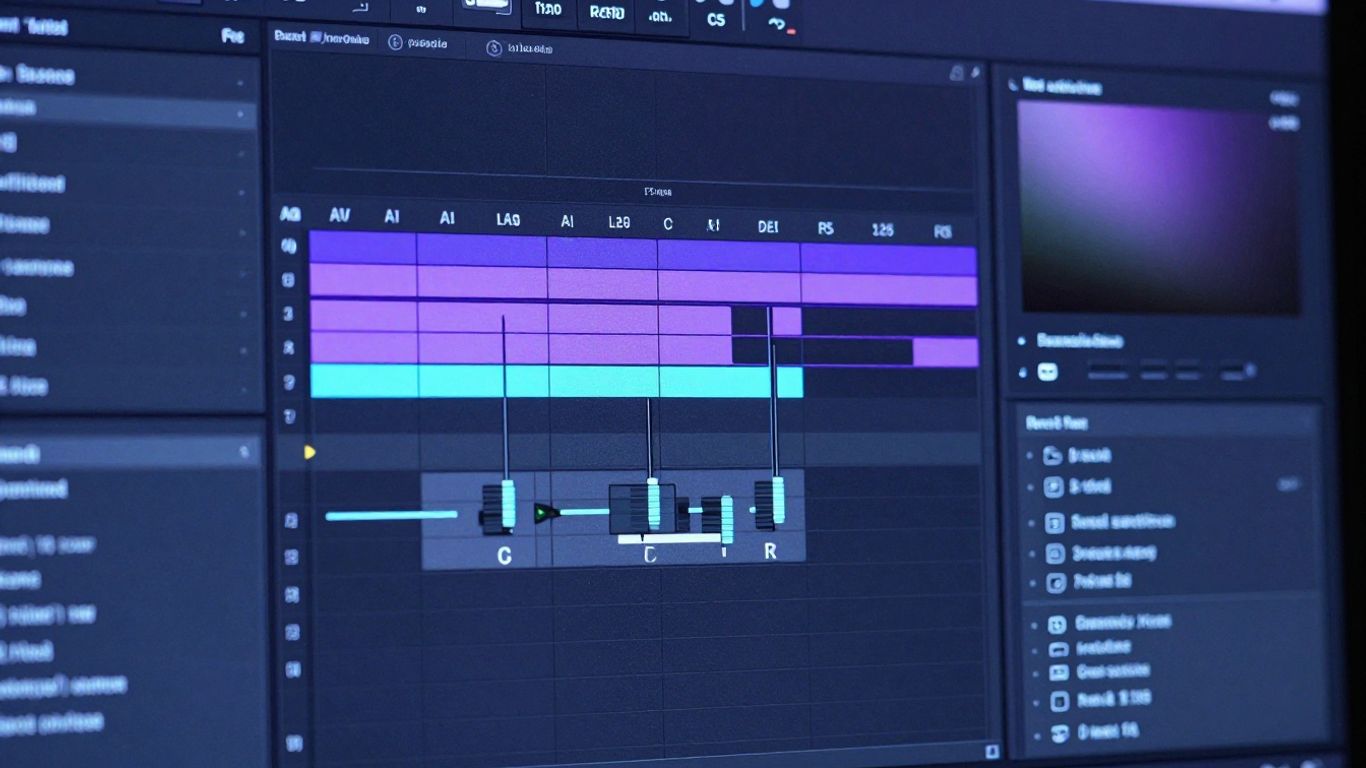Click the curved arrow icon in top toolbar

777,24
